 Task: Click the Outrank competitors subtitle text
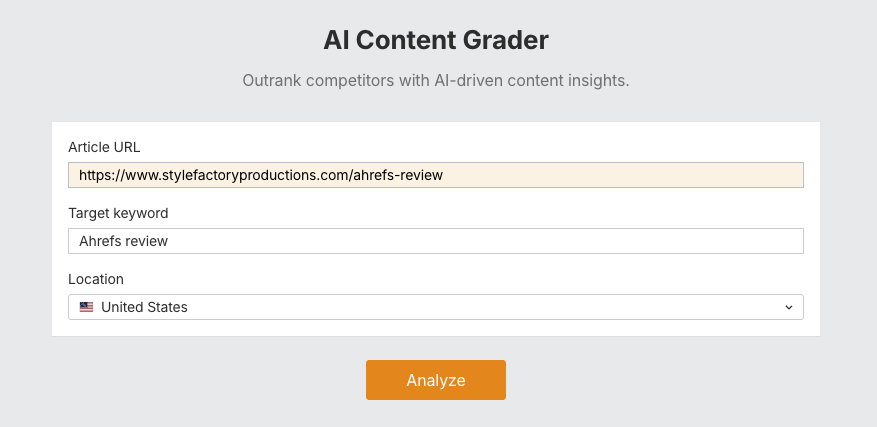click(x=436, y=80)
